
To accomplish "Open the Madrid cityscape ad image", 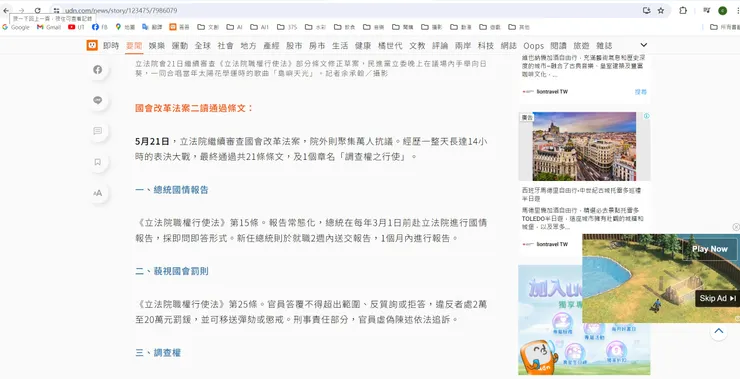I will click(x=584, y=146).
